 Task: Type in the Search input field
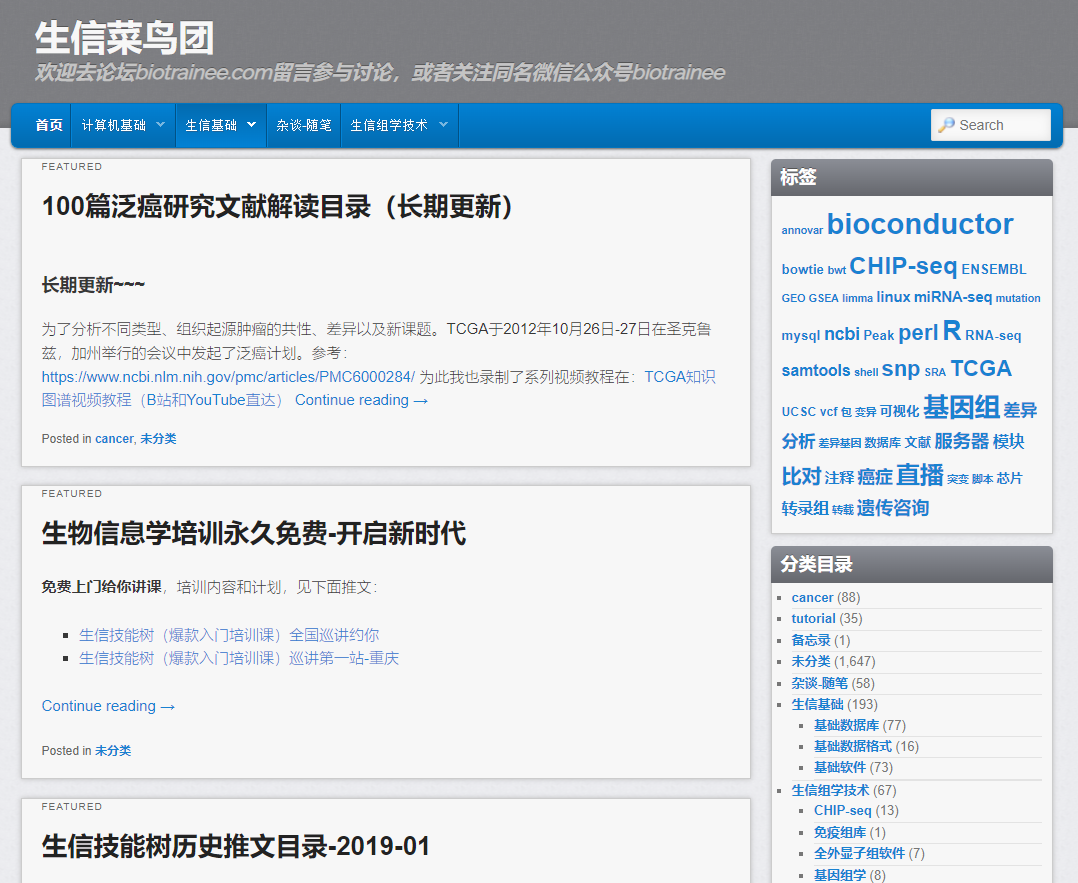pos(1000,125)
